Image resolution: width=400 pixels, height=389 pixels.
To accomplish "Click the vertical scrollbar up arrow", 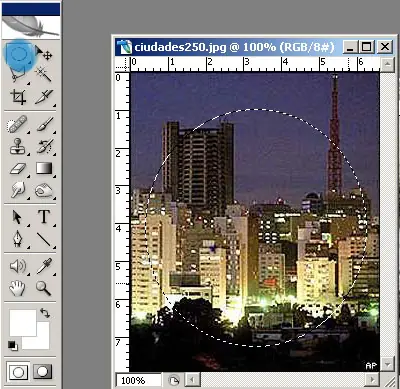I will pyautogui.click(x=387, y=64).
